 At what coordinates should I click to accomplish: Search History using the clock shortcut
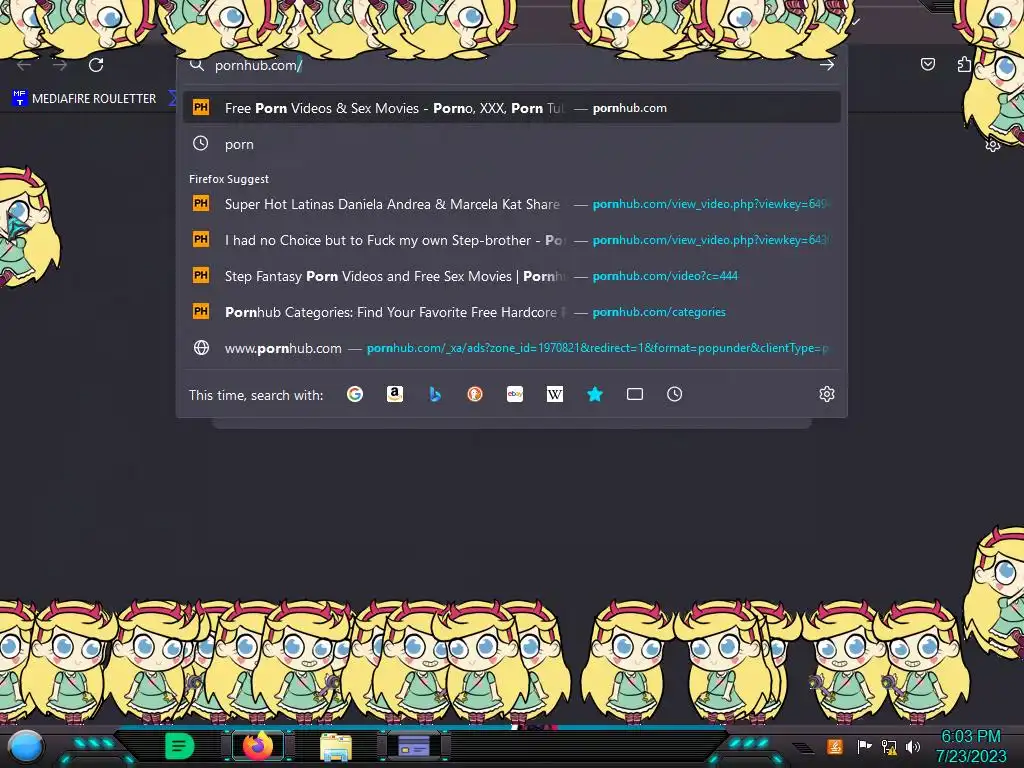[x=675, y=394]
